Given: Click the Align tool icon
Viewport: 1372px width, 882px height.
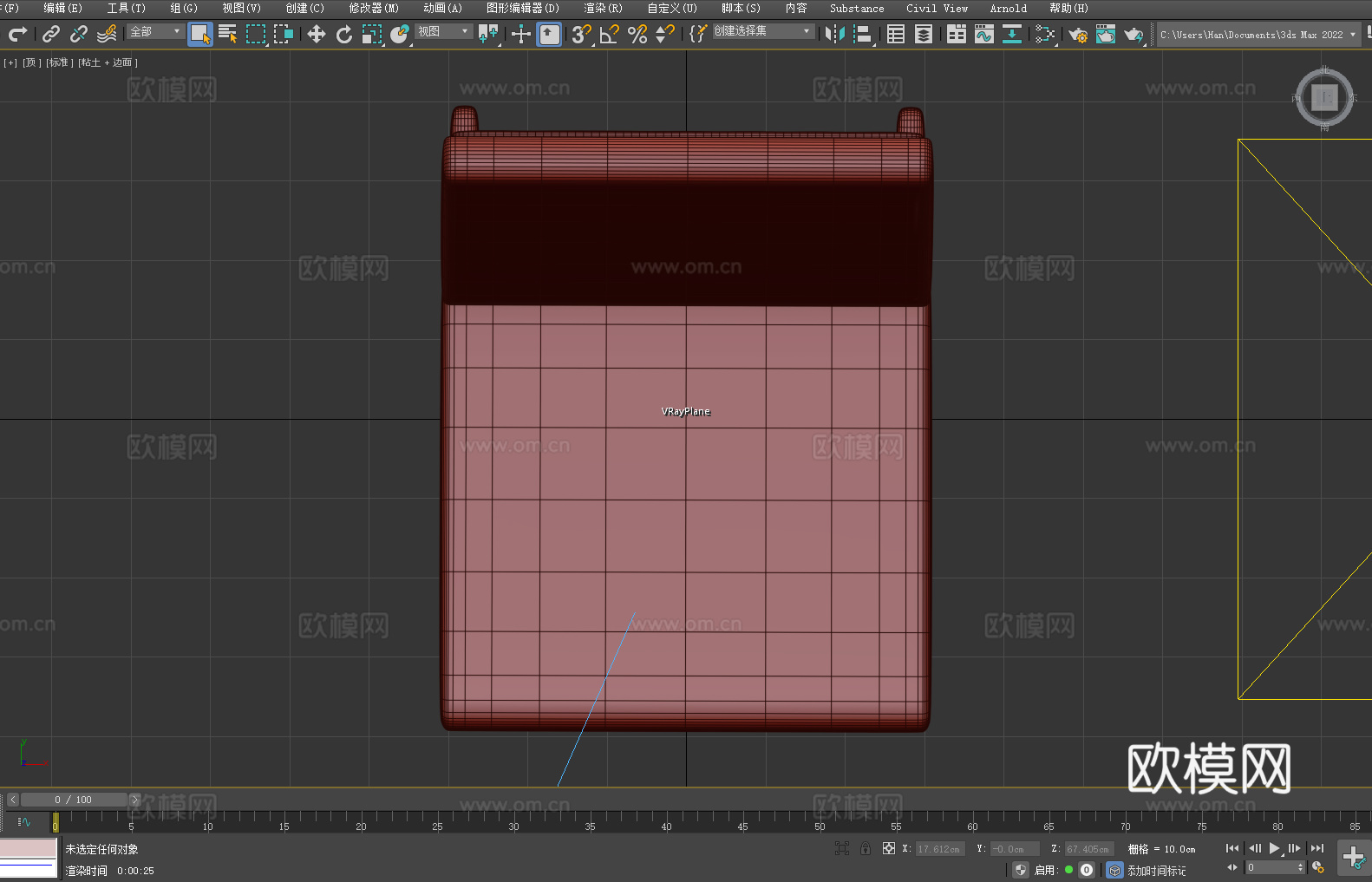Looking at the screenshot, I should [x=863, y=34].
